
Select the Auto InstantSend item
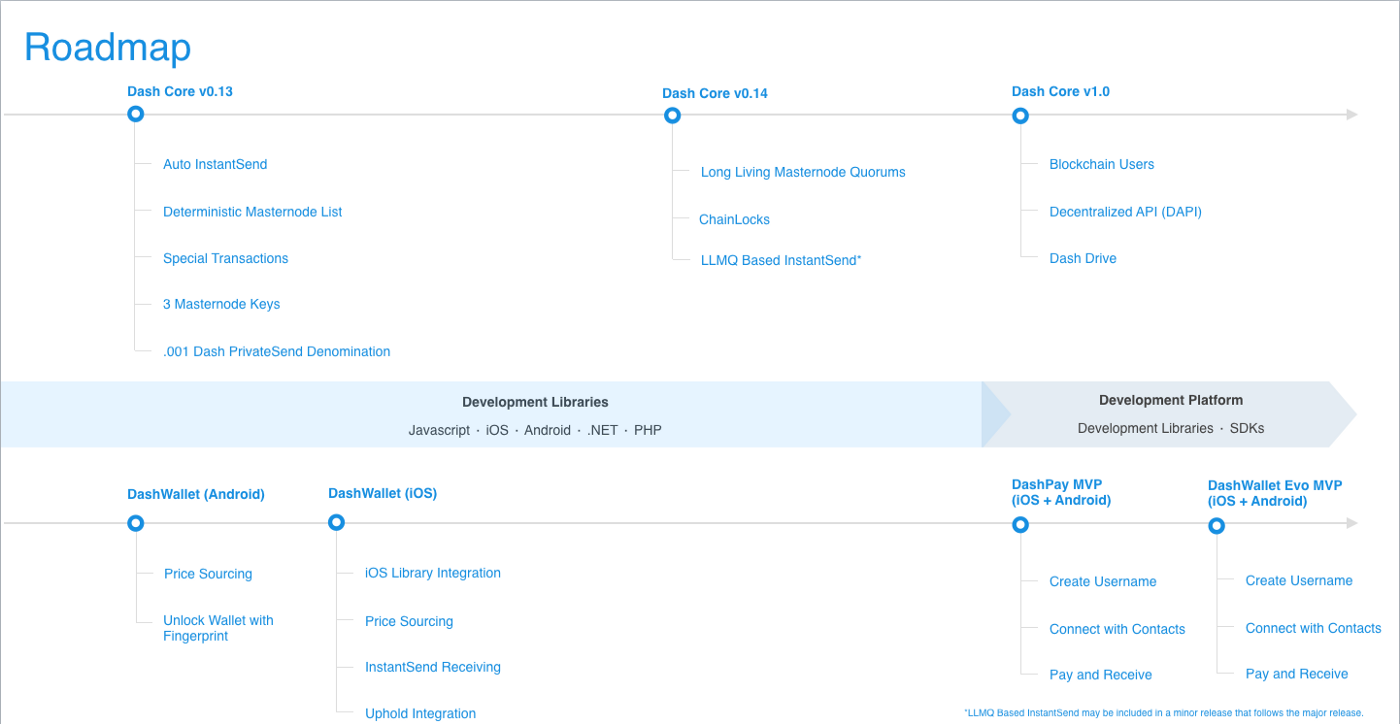(215, 164)
